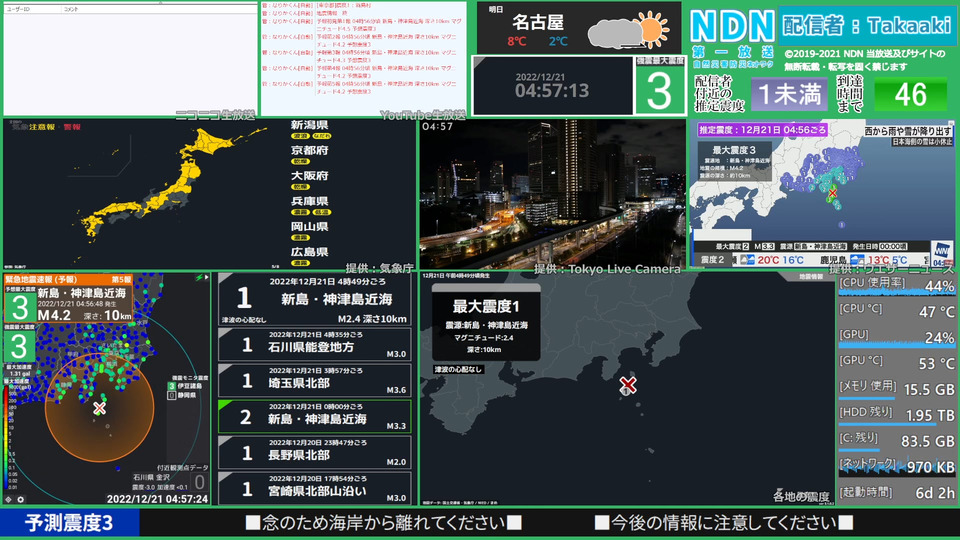
Task: Click the blue 予測震度3 label on the ticker
Action: (70, 523)
